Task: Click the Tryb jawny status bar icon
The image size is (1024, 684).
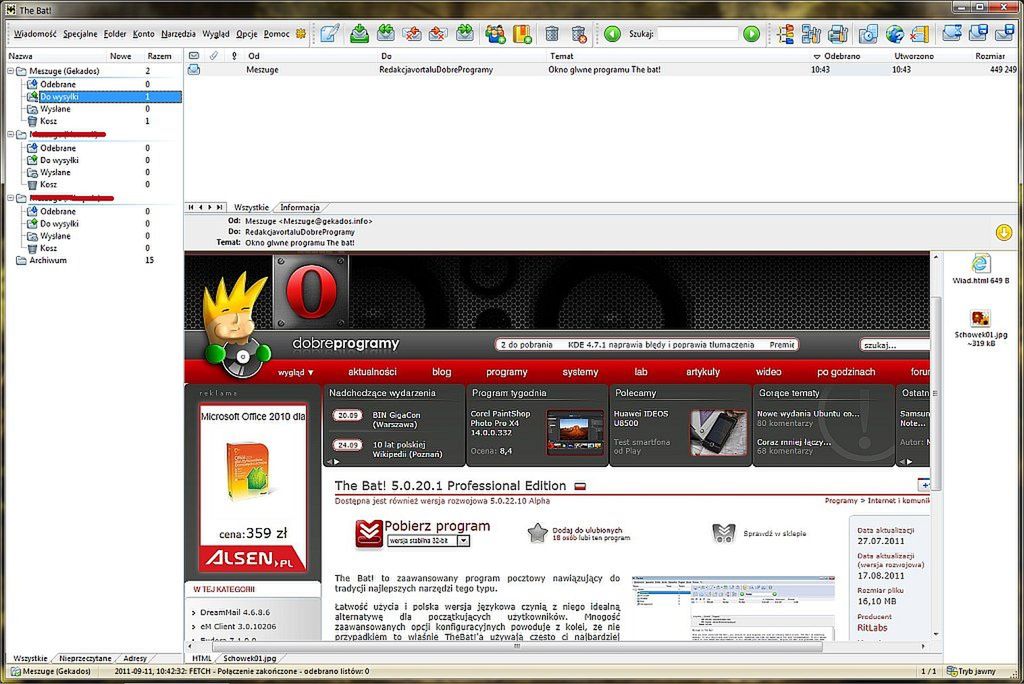Action: tap(952, 671)
